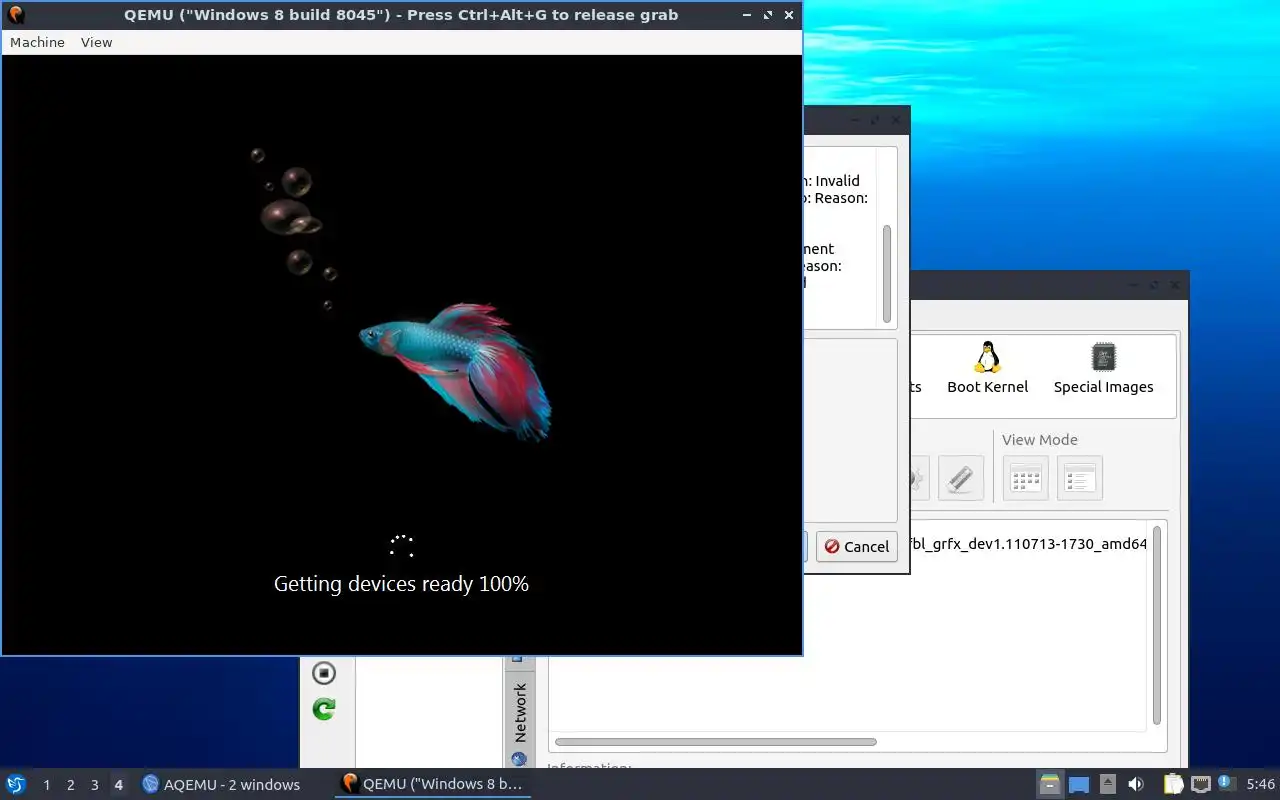
Task: Click the vertical scrollbar of the image list
Action: coord(1157,625)
